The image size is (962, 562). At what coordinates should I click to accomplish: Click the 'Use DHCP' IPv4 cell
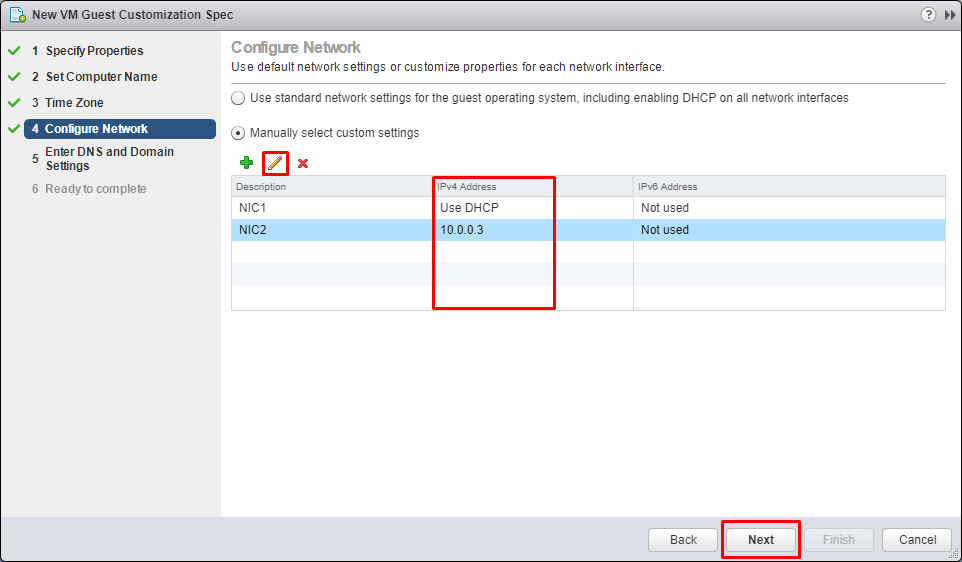point(533,208)
